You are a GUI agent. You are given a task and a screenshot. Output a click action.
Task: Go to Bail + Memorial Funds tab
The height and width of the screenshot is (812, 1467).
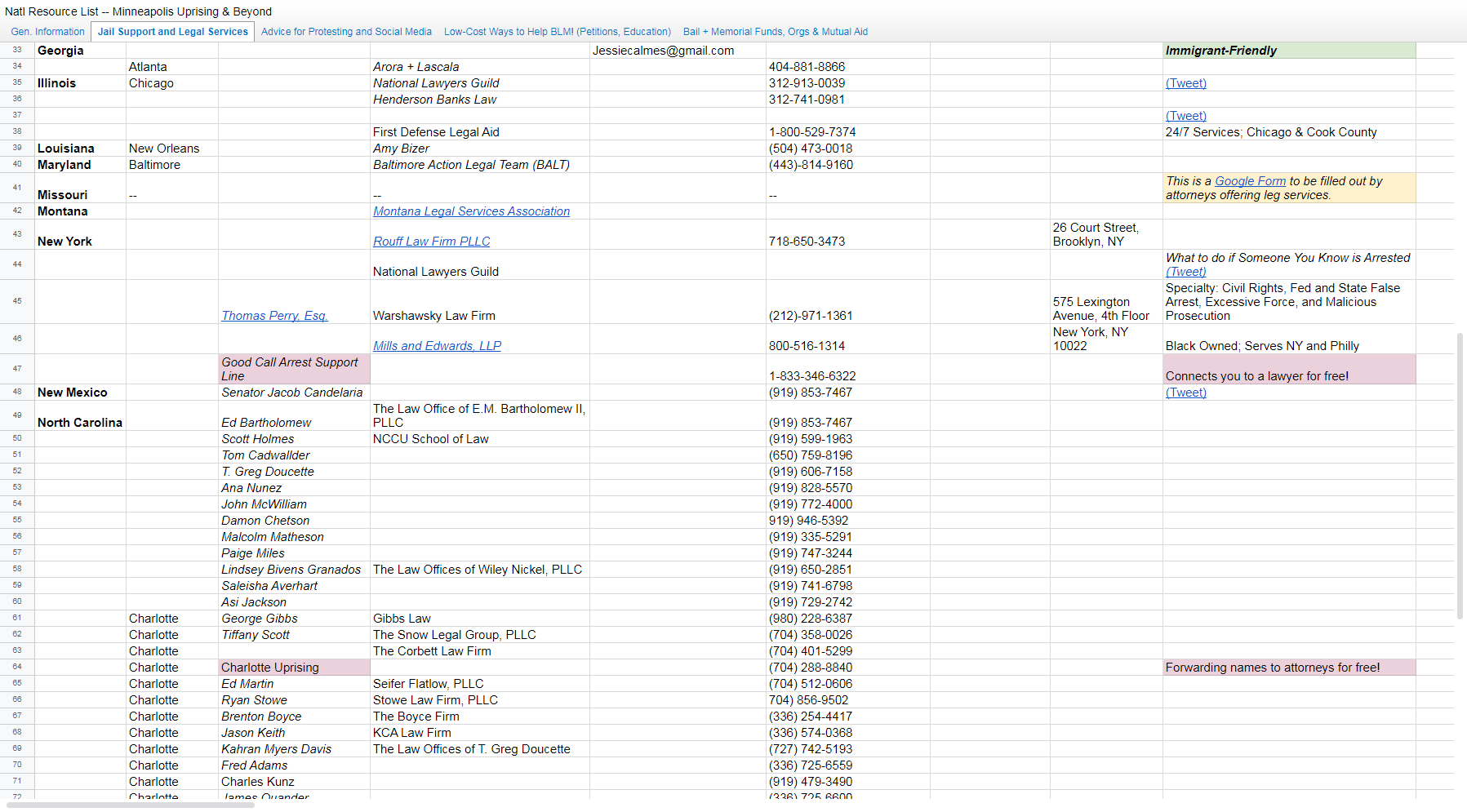pos(776,32)
